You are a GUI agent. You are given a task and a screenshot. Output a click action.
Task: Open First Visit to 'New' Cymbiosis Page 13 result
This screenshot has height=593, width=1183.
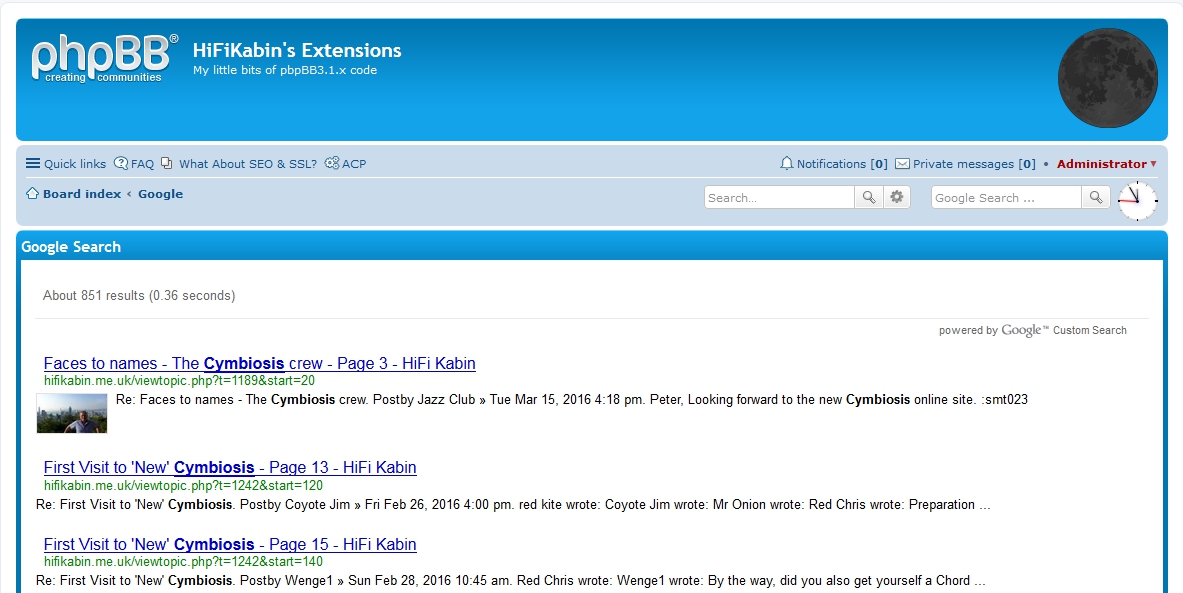pyautogui.click(x=230, y=467)
